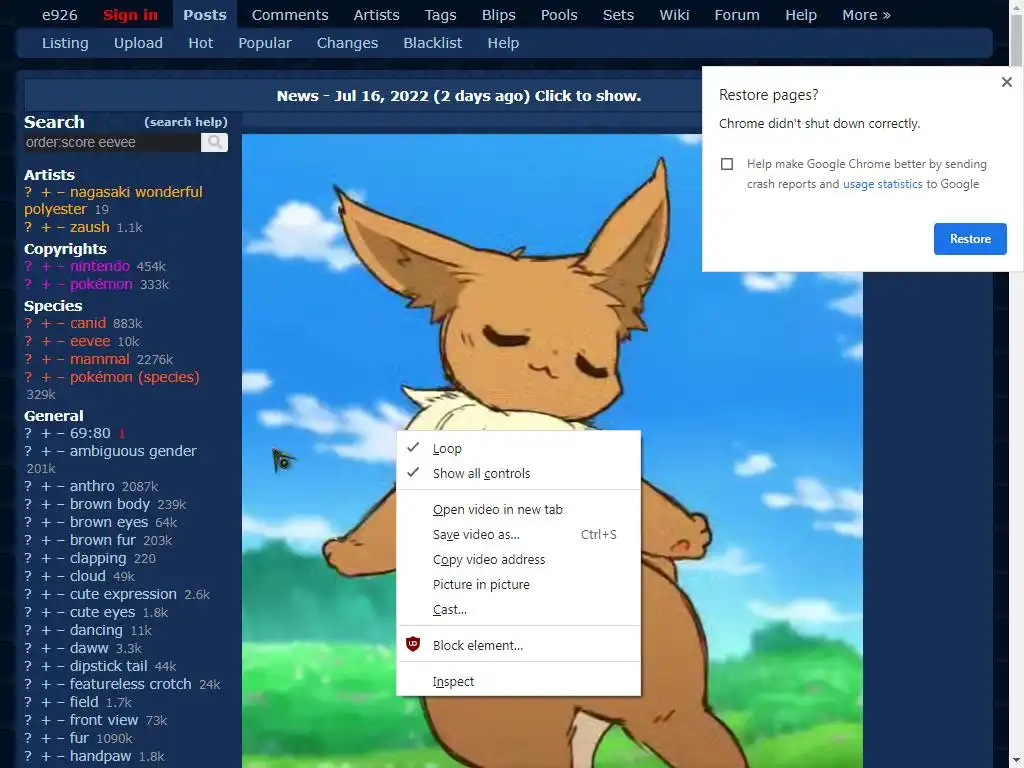1024x768 pixels.
Task: Toggle Show all controls option
Action: point(519,473)
